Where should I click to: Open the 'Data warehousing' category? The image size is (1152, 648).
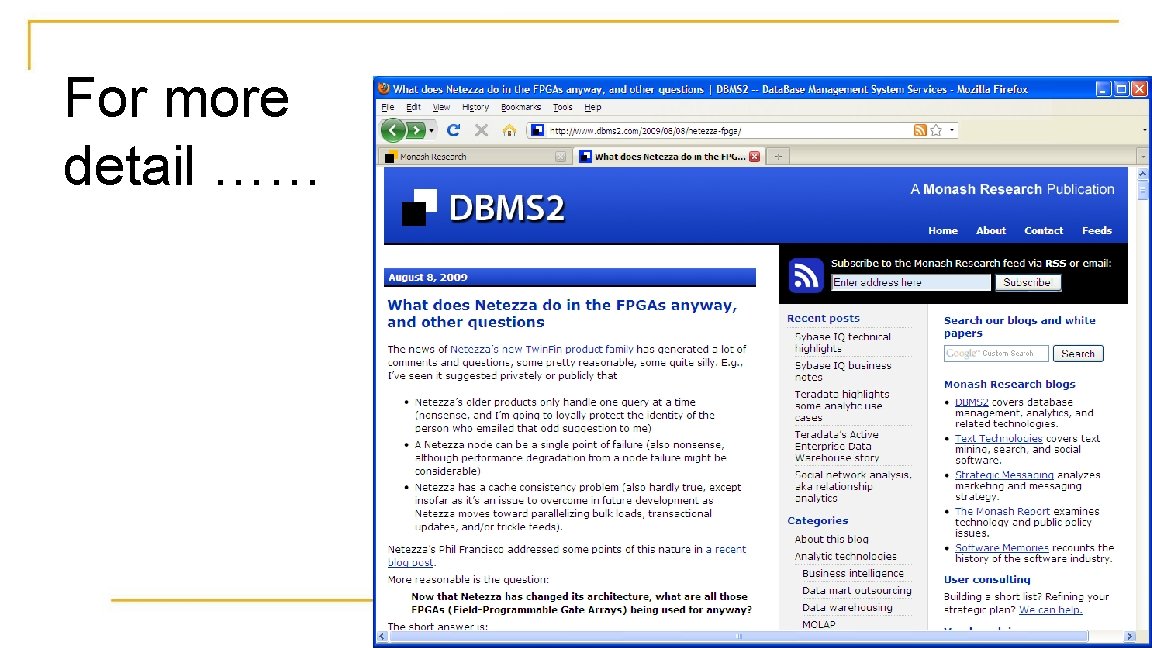pos(847,608)
